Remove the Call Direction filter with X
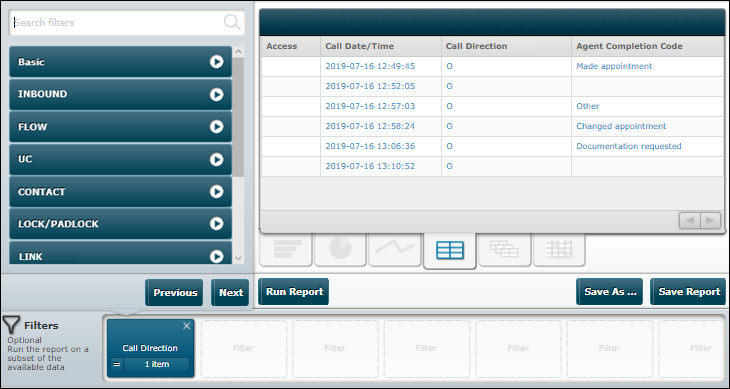The height and width of the screenshot is (389, 730). coord(187,326)
